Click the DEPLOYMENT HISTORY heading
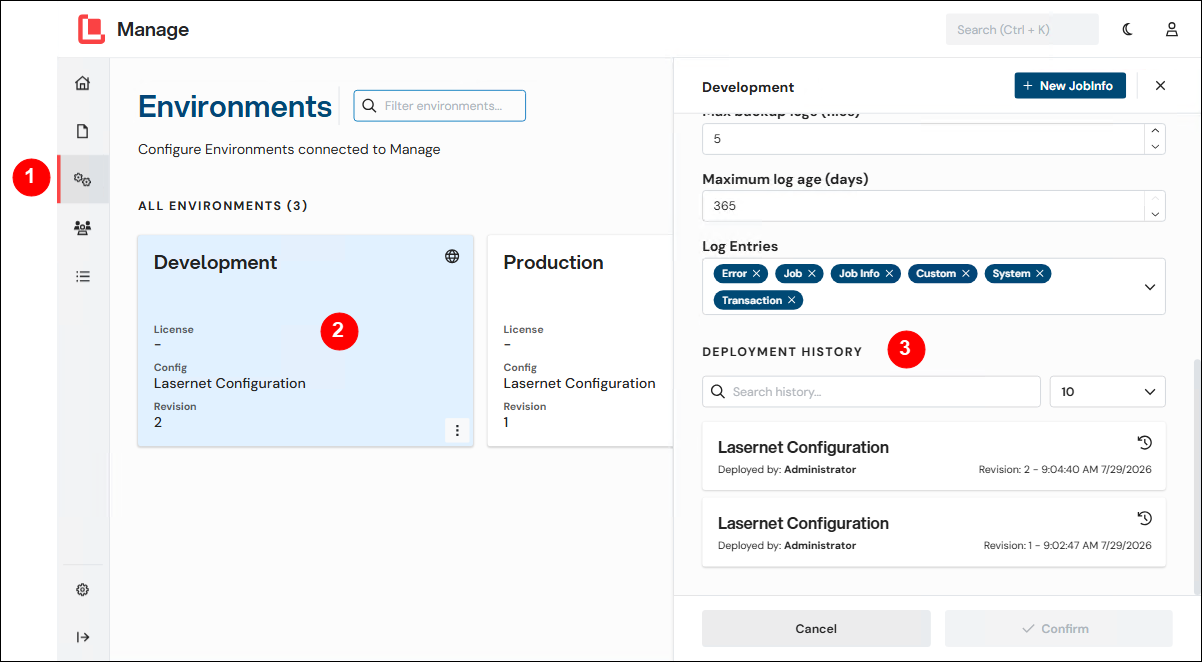The image size is (1202, 662). coord(782,352)
